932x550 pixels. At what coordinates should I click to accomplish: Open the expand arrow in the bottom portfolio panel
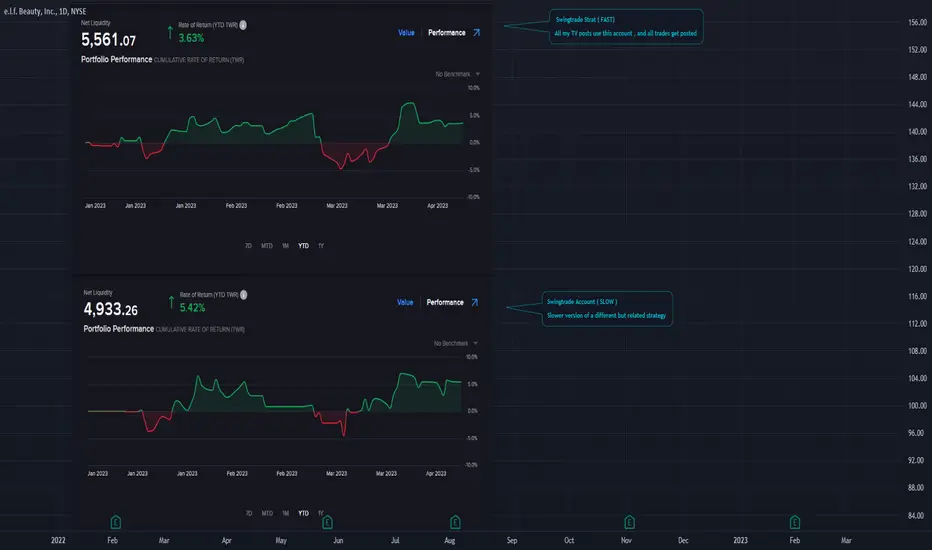[477, 302]
